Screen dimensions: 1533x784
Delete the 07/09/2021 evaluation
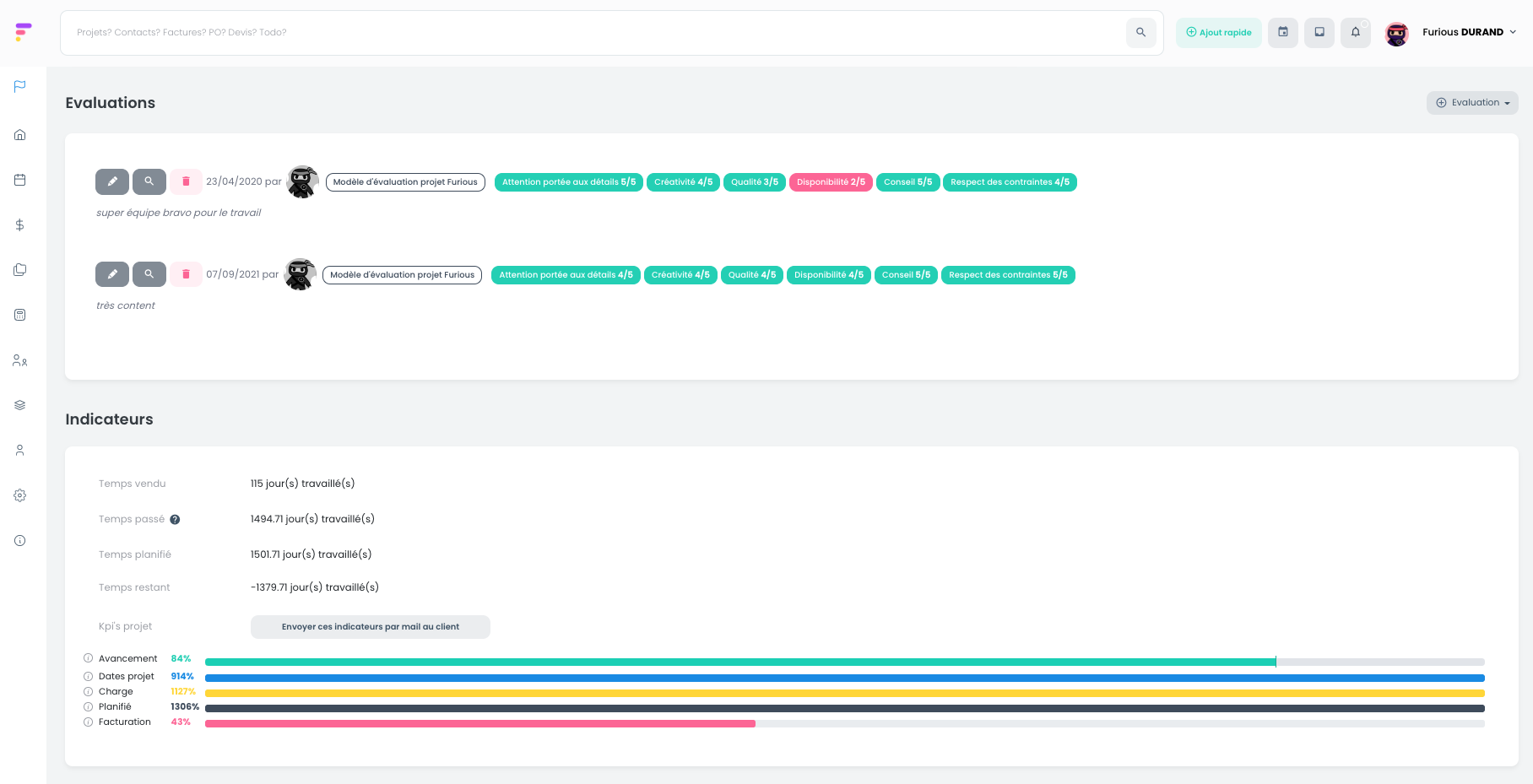(187, 274)
